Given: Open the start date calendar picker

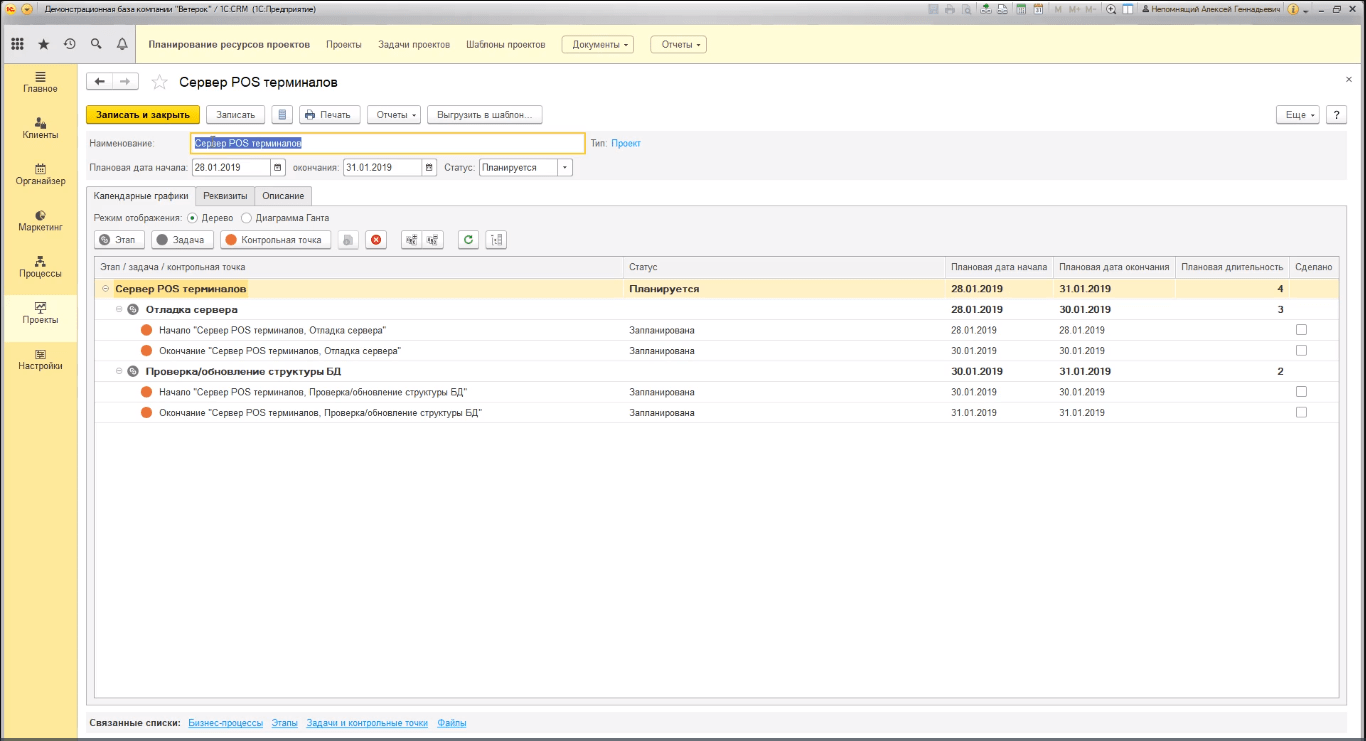Looking at the screenshot, I should point(278,168).
